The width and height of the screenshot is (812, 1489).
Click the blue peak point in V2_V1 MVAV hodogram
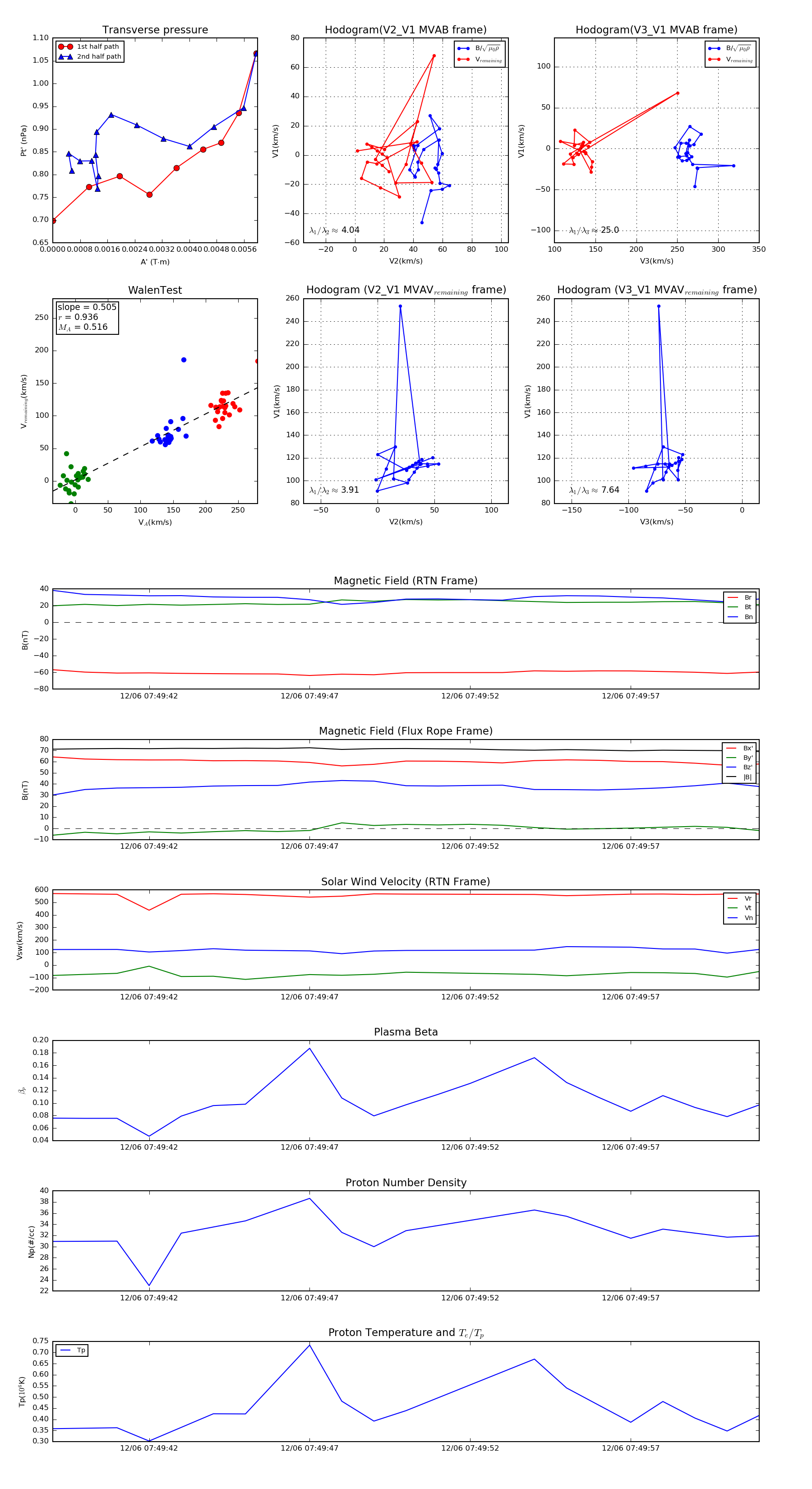(x=400, y=306)
